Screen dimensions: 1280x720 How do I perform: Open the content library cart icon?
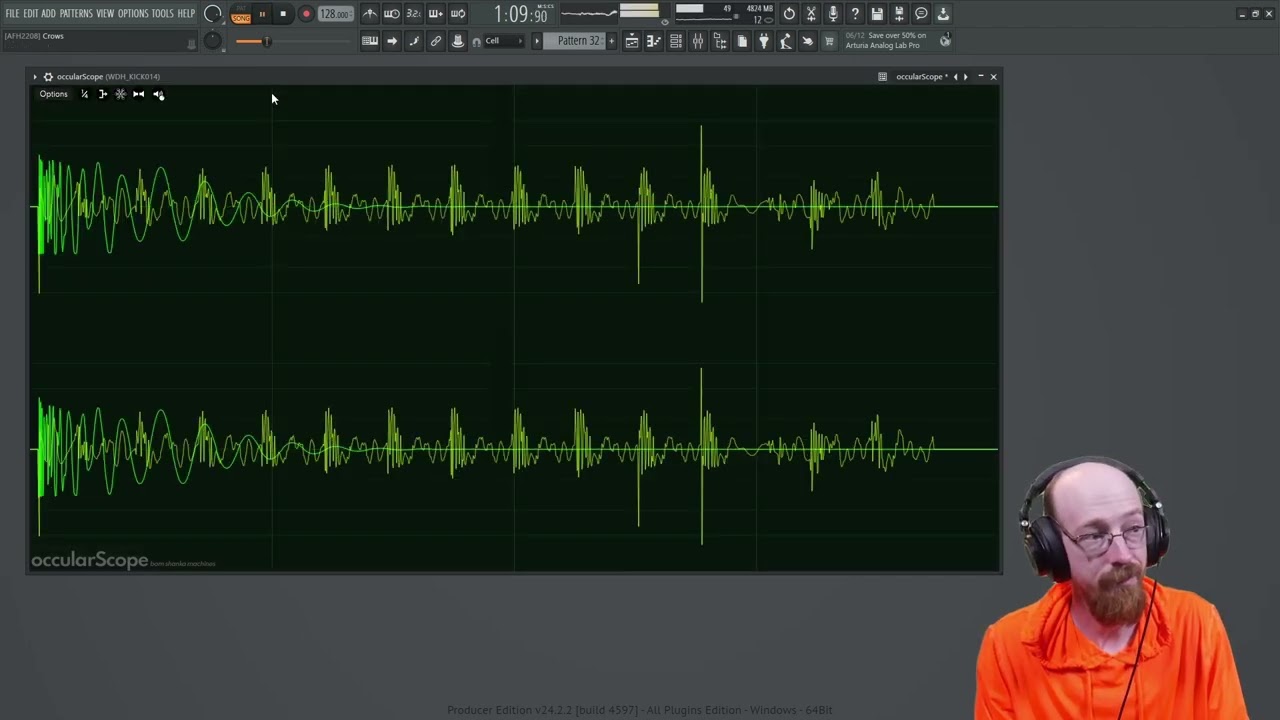pos(830,41)
